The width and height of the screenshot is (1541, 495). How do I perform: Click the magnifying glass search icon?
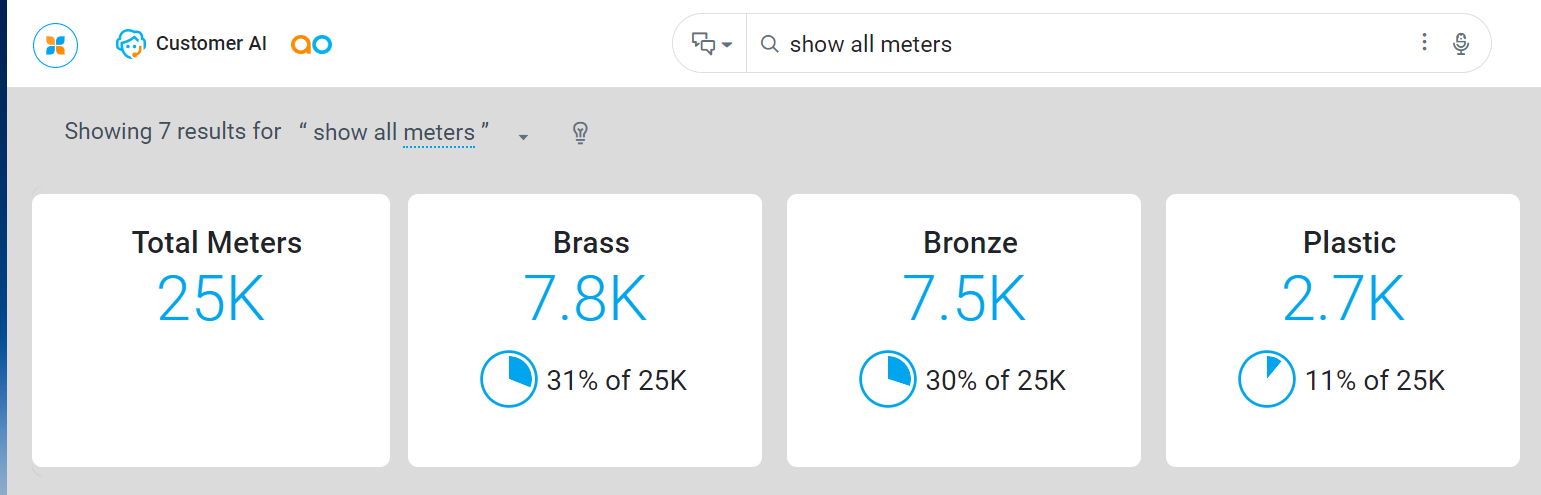point(769,44)
